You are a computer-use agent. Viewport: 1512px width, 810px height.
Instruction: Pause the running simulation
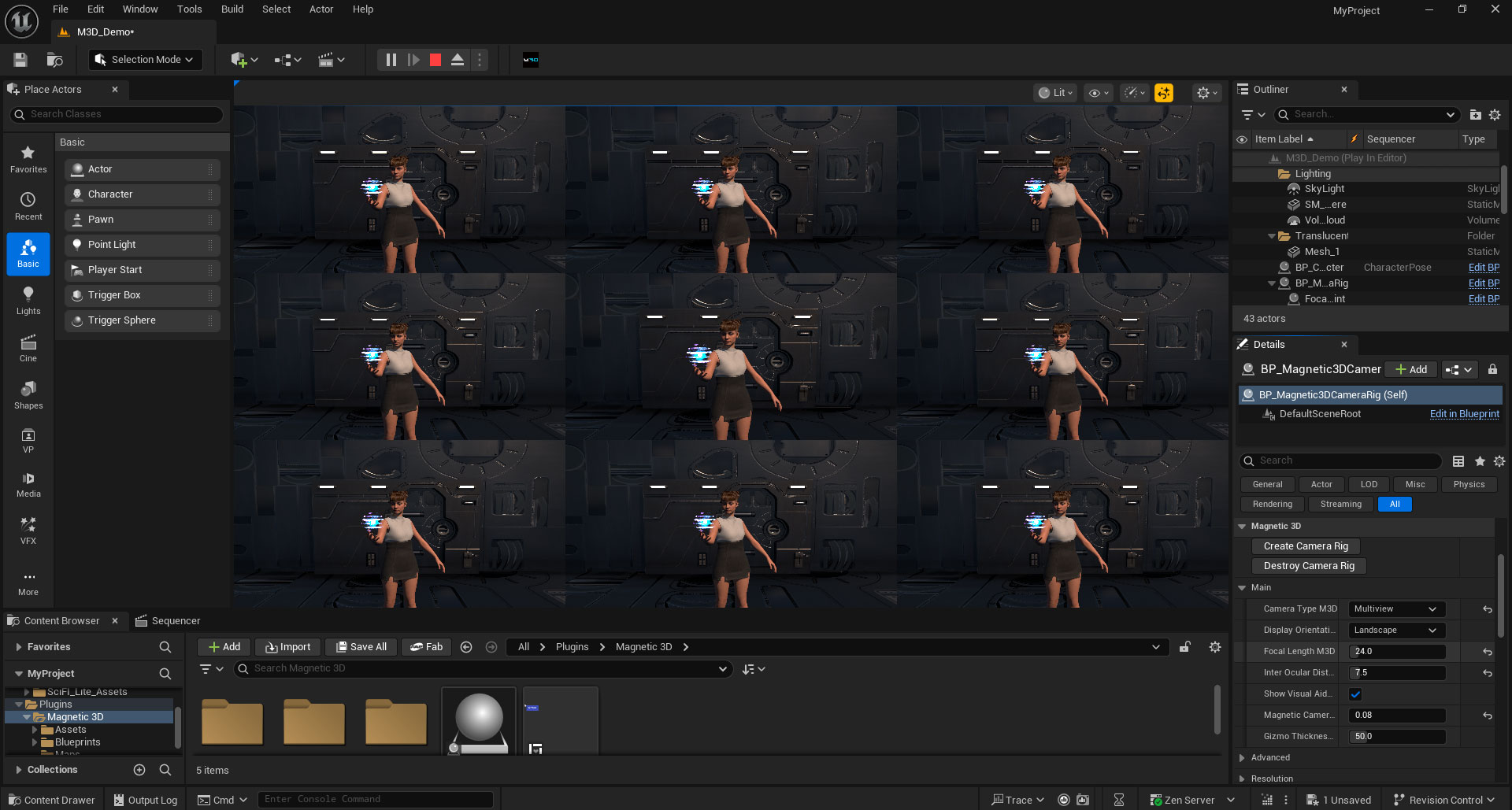point(391,60)
